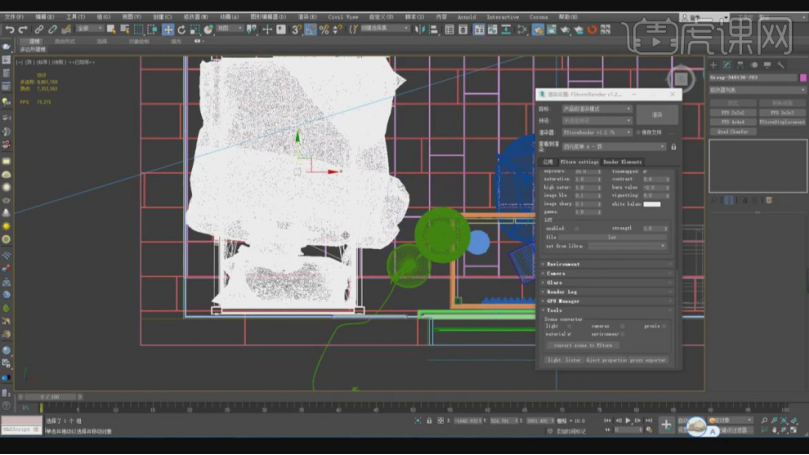The width and height of the screenshot is (809, 455).
Task: Open the Interactive menu
Action: pos(503,17)
